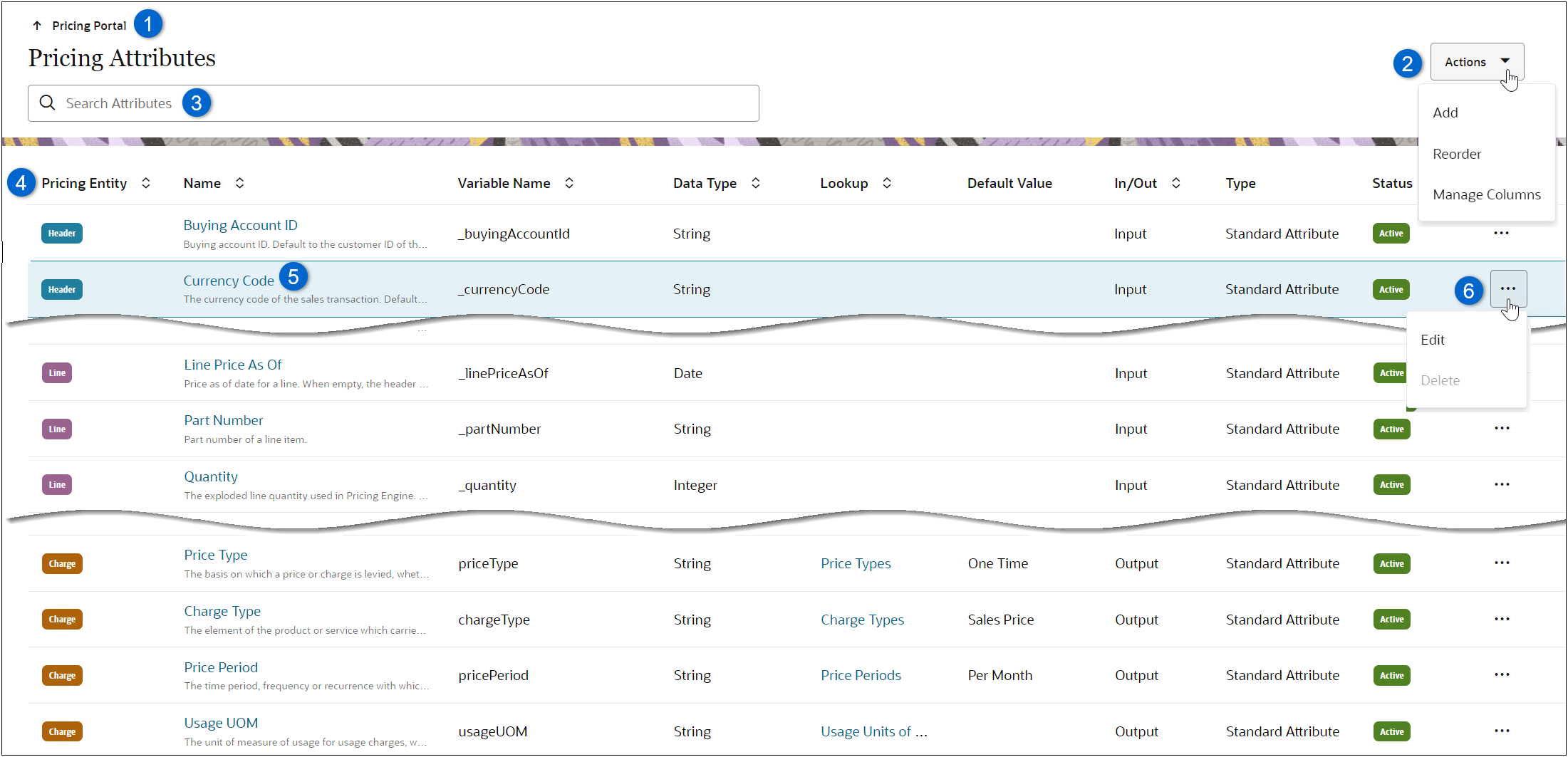The width and height of the screenshot is (1568, 757).
Task: Sort the Data Type column
Action: 755,183
